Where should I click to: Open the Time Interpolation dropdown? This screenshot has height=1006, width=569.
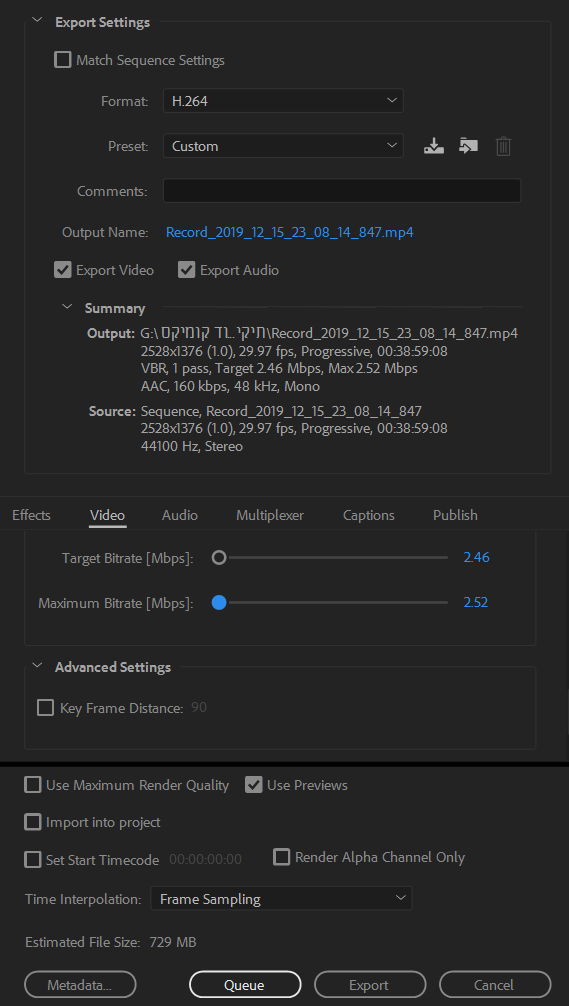281,898
